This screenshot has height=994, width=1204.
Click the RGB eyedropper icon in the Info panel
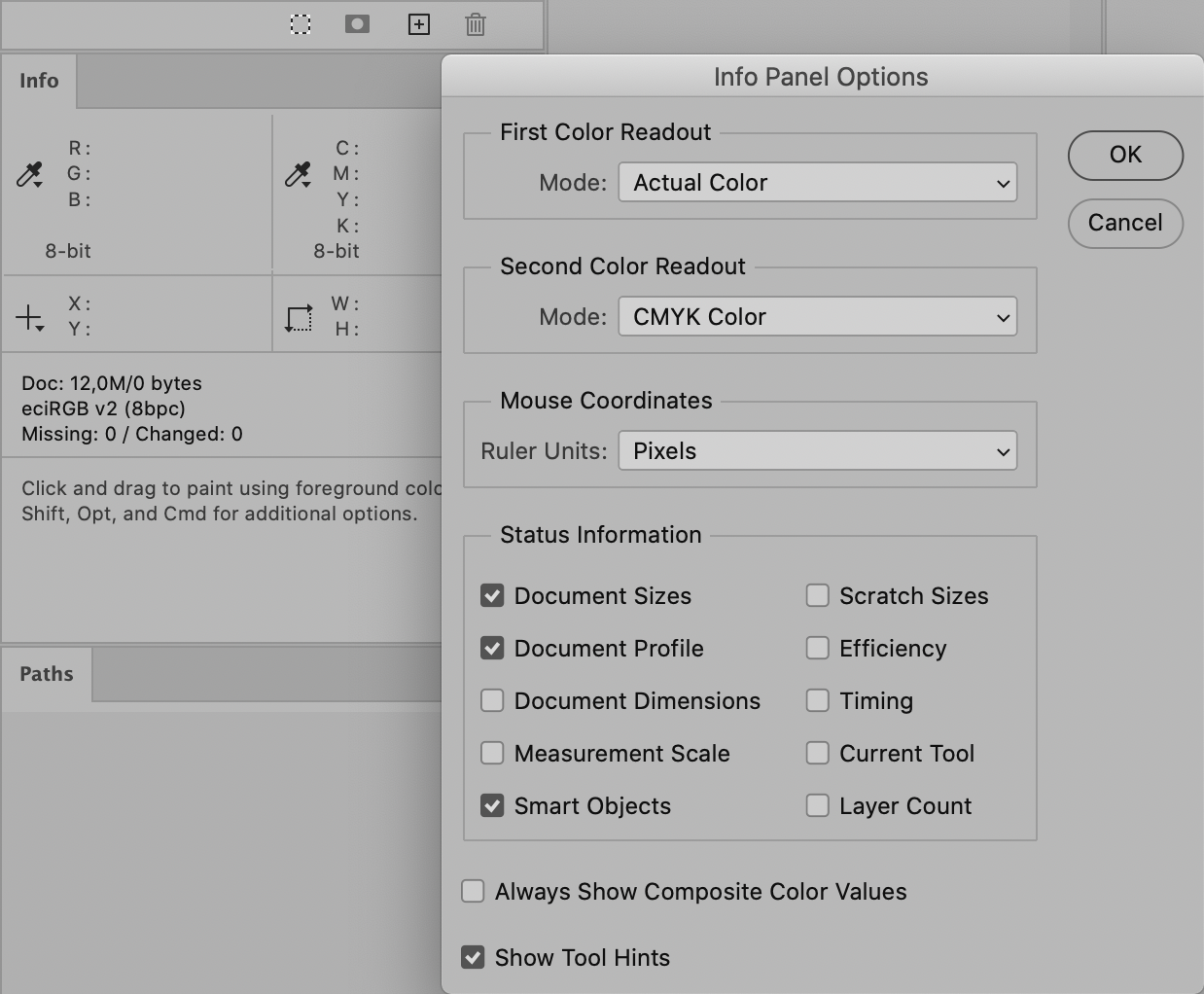29,174
